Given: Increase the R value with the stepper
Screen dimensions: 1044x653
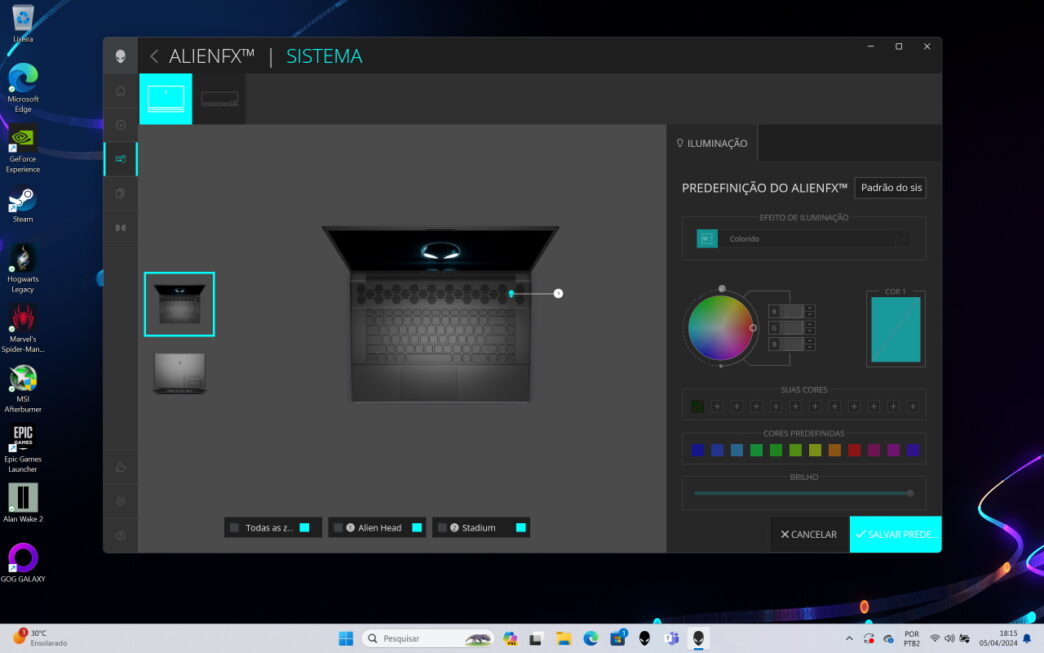Looking at the screenshot, I should [x=810, y=308].
